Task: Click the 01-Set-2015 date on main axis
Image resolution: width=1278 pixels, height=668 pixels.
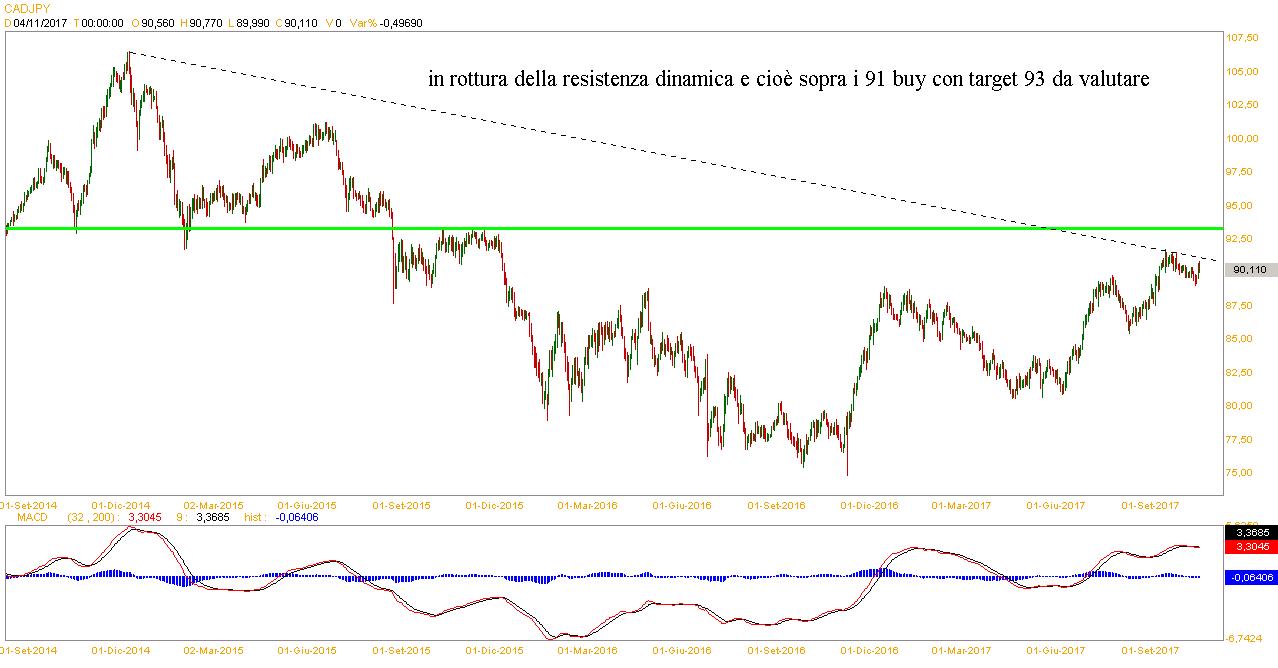Action: pyautogui.click(x=401, y=506)
